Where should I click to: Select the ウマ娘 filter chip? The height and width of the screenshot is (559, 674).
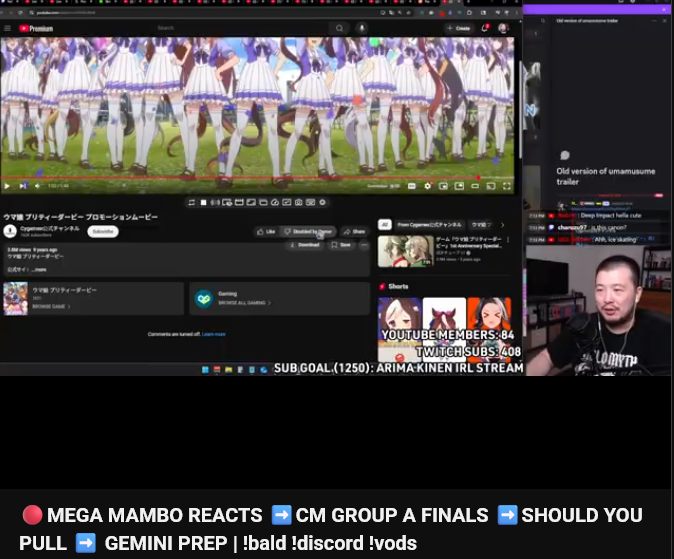click(481, 224)
